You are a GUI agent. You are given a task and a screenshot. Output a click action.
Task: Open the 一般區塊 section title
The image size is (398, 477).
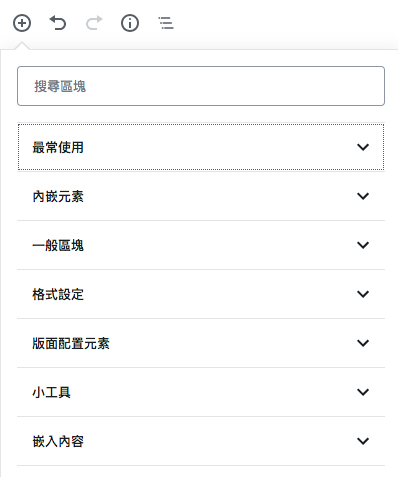coord(58,245)
